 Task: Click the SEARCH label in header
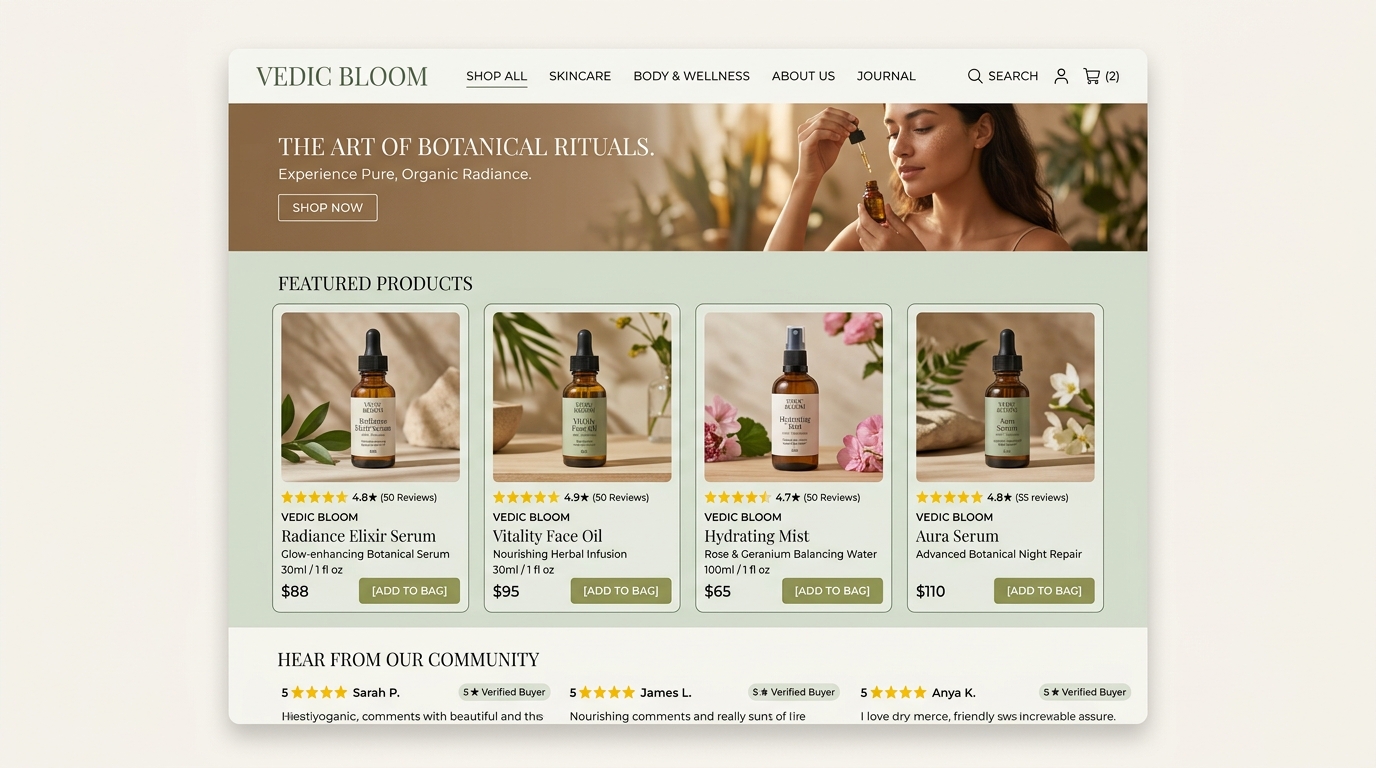(1013, 76)
